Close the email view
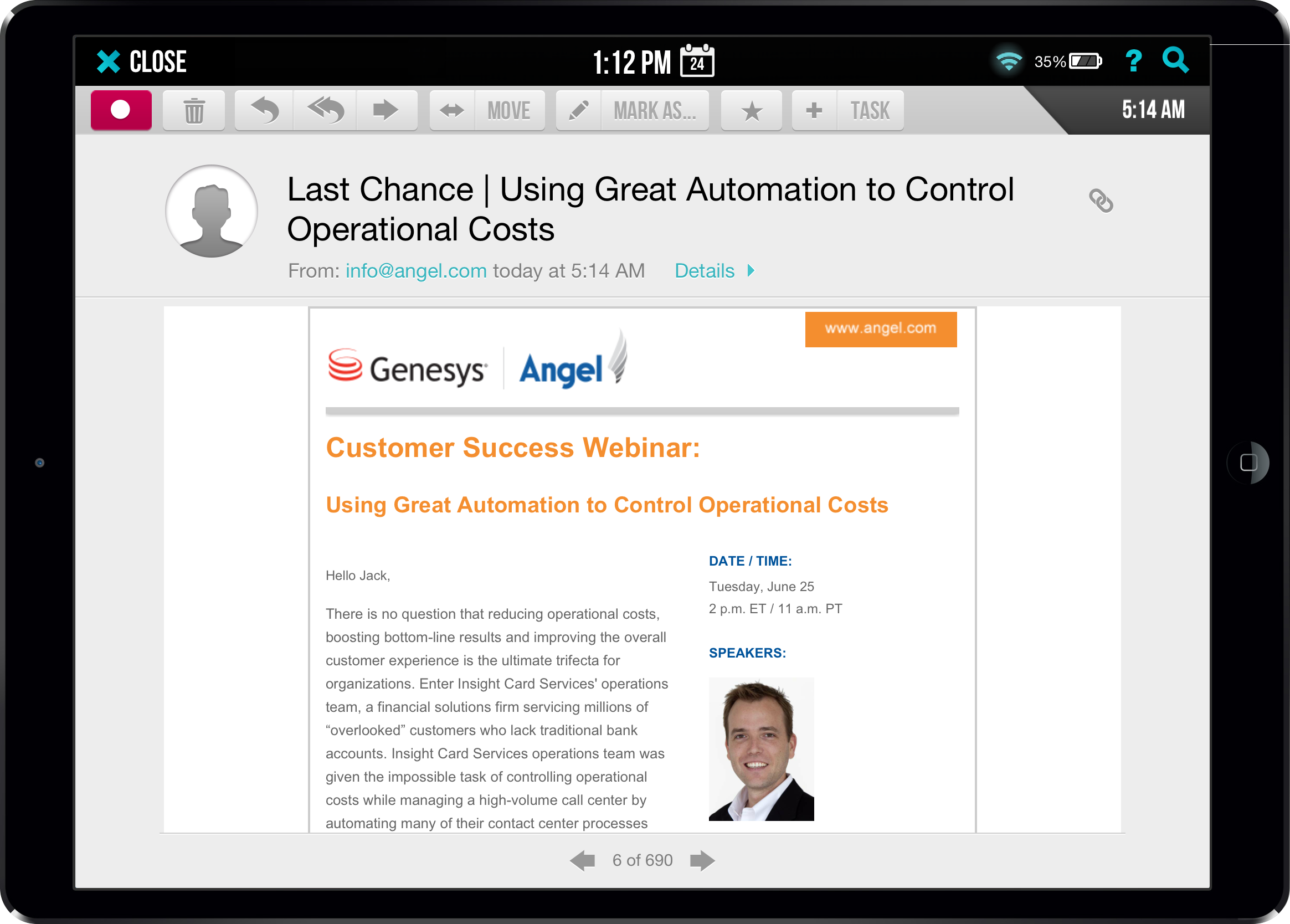 142,61
